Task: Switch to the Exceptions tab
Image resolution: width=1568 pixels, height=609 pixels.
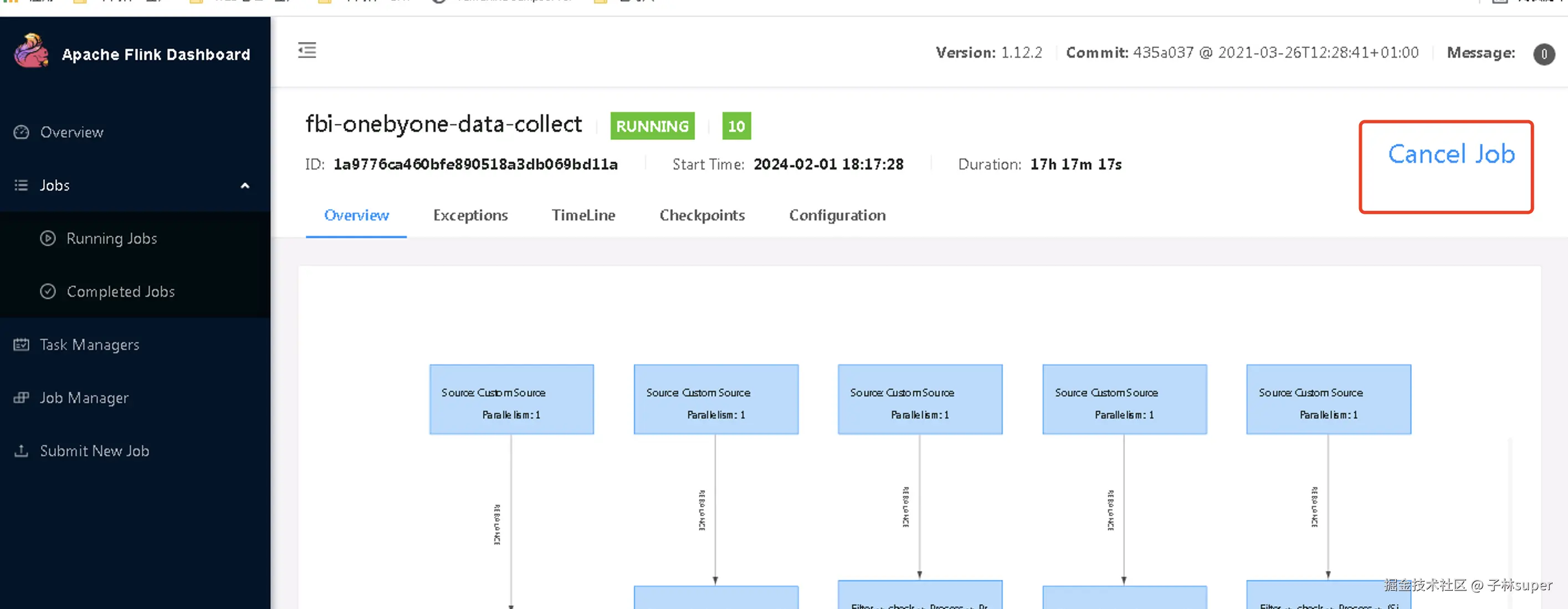Action: click(x=470, y=215)
